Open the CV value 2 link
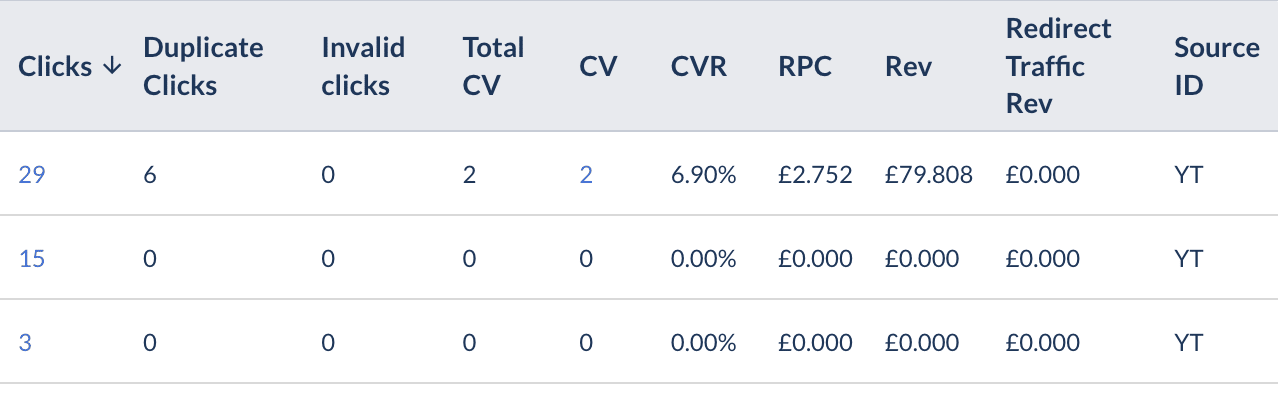 (586, 175)
